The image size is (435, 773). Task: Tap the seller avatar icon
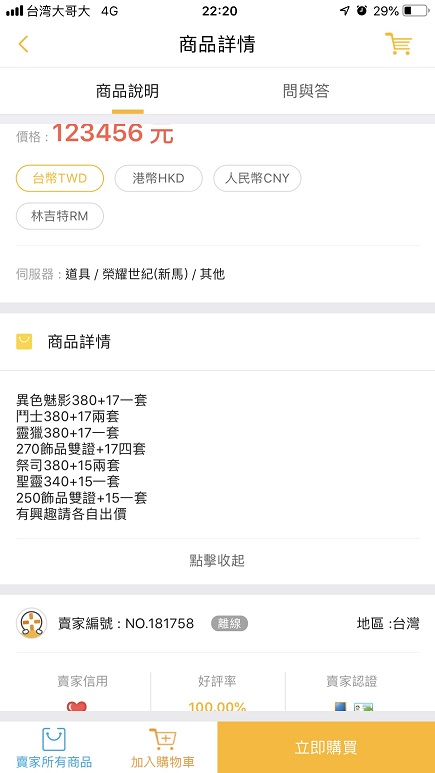tap(32, 623)
